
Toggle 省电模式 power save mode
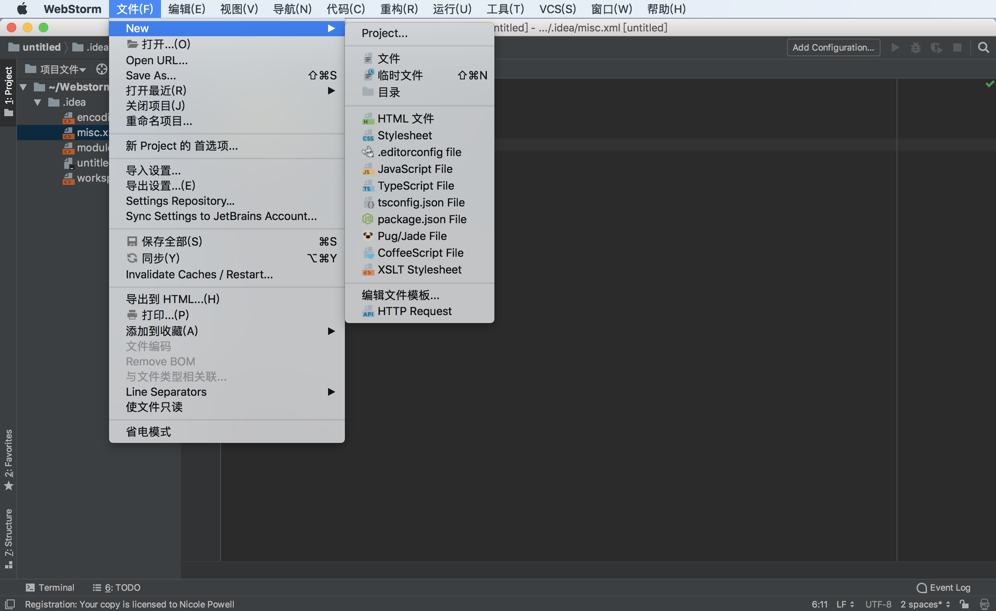click(227, 432)
